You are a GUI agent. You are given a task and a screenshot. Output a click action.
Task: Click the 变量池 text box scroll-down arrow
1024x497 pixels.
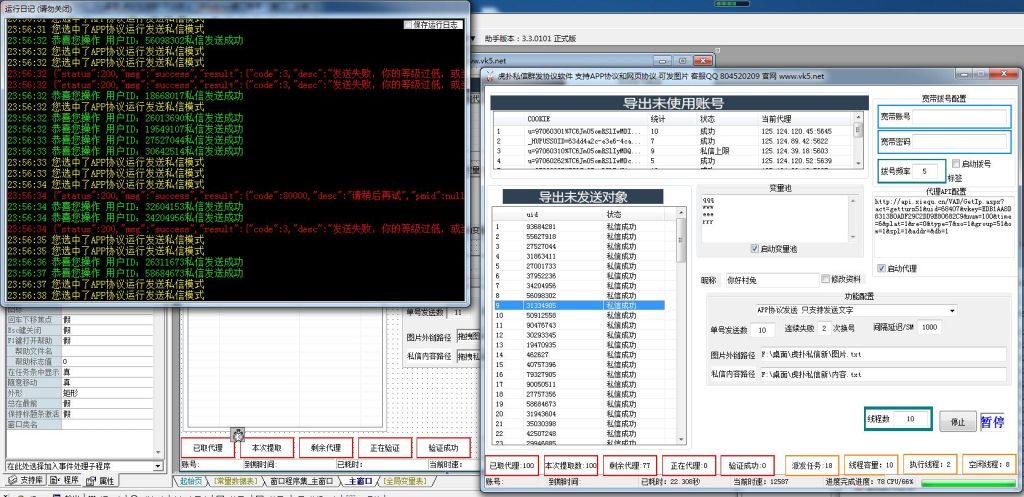tap(852, 237)
